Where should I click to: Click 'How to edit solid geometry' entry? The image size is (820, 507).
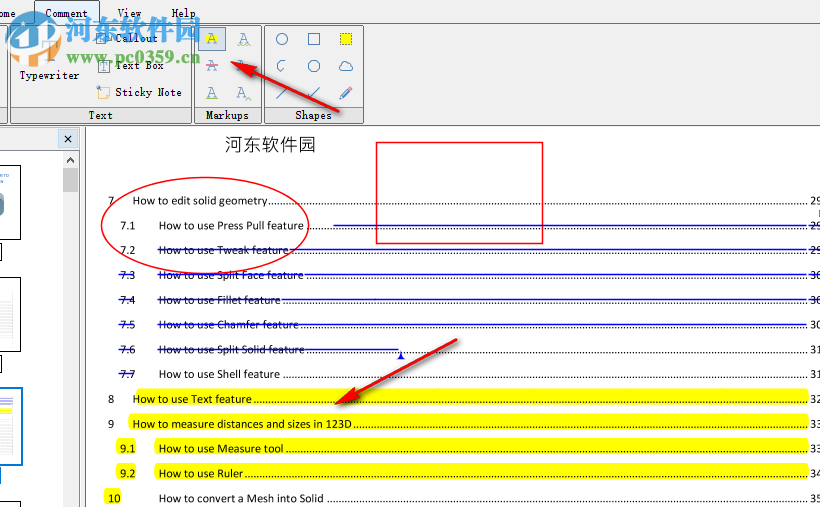pos(200,200)
